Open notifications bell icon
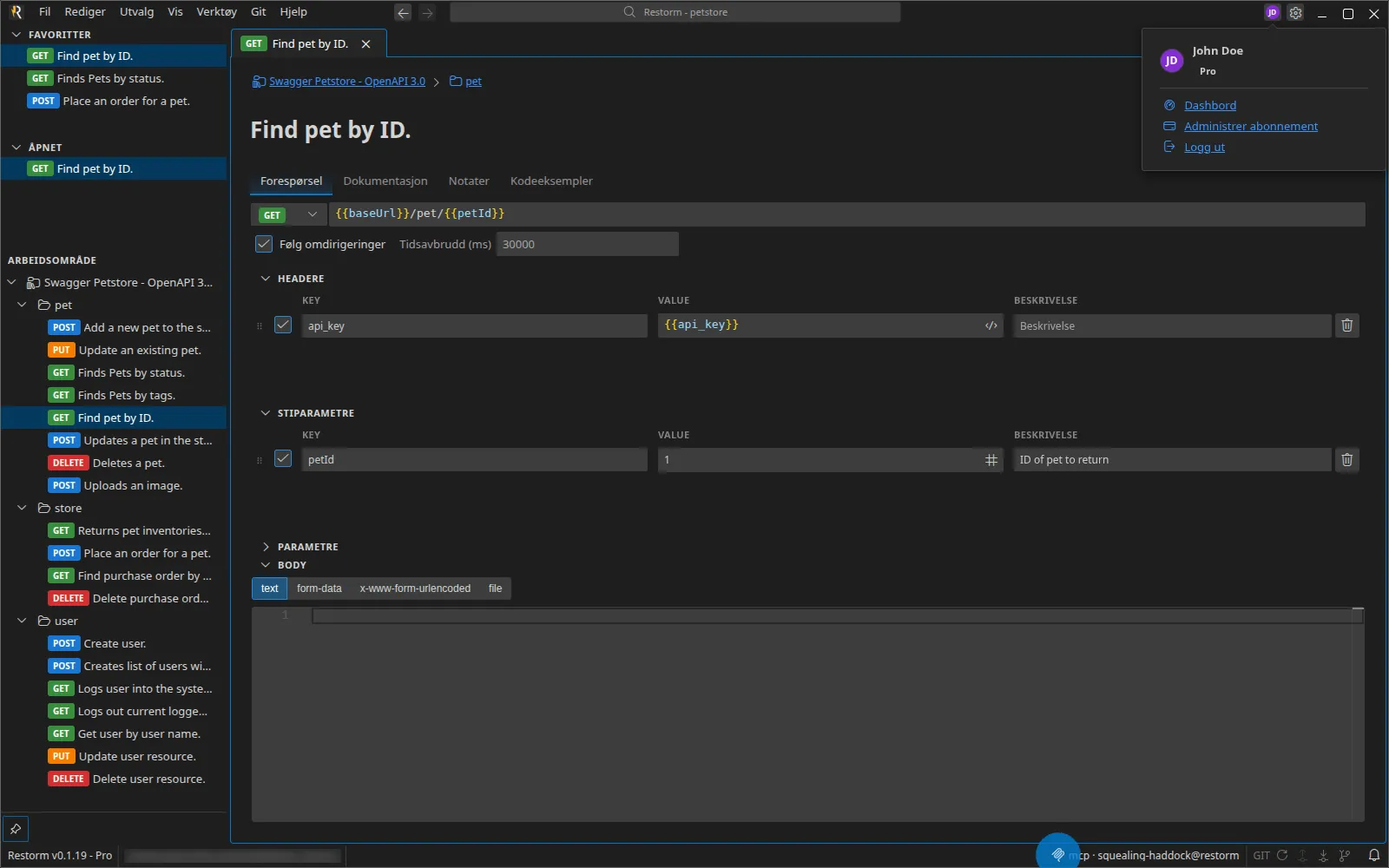The height and width of the screenshot is (868, 1389). click(x=1373, y=855)
